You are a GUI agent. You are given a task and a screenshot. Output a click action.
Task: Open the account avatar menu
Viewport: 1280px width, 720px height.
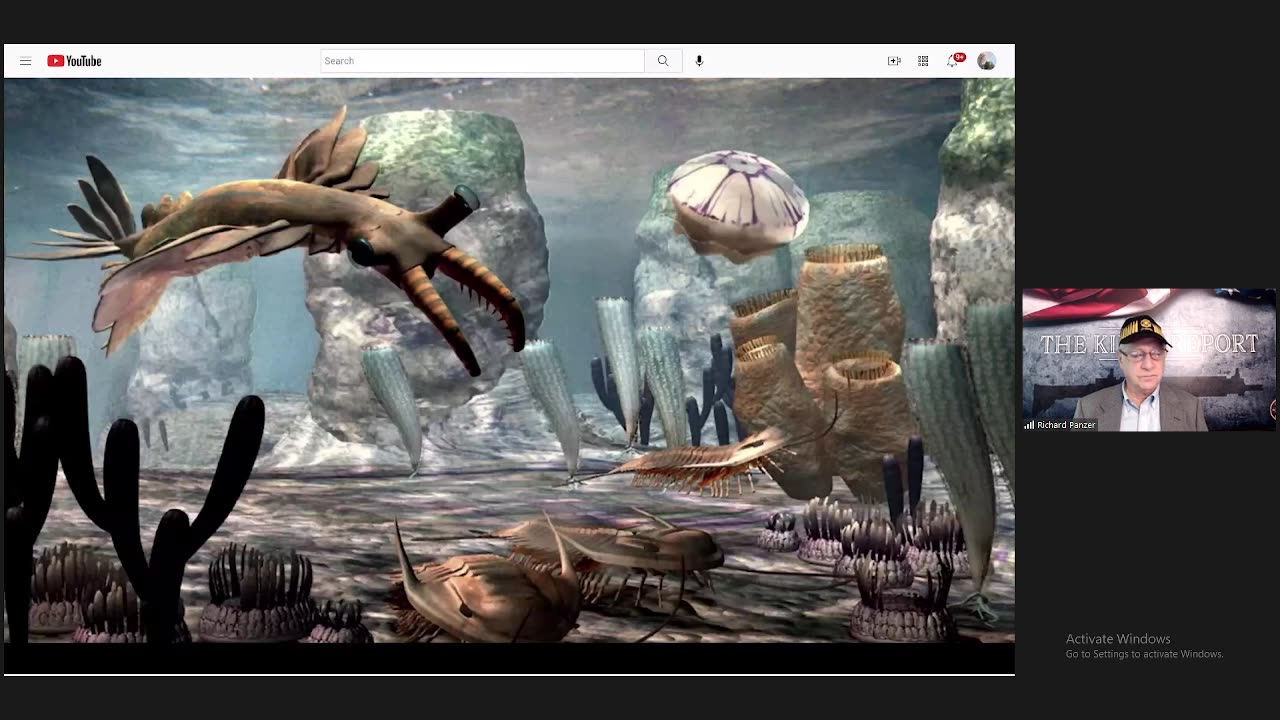pyautogui.click(x=986, y=61)
